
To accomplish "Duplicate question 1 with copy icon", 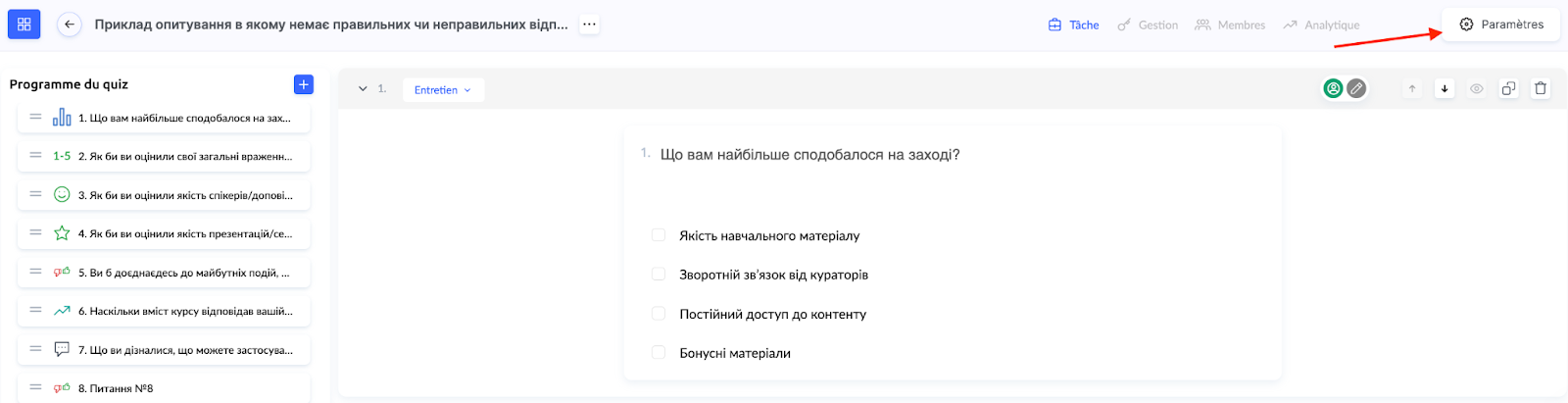I will pyautogui.click(x=1508, y=88).
